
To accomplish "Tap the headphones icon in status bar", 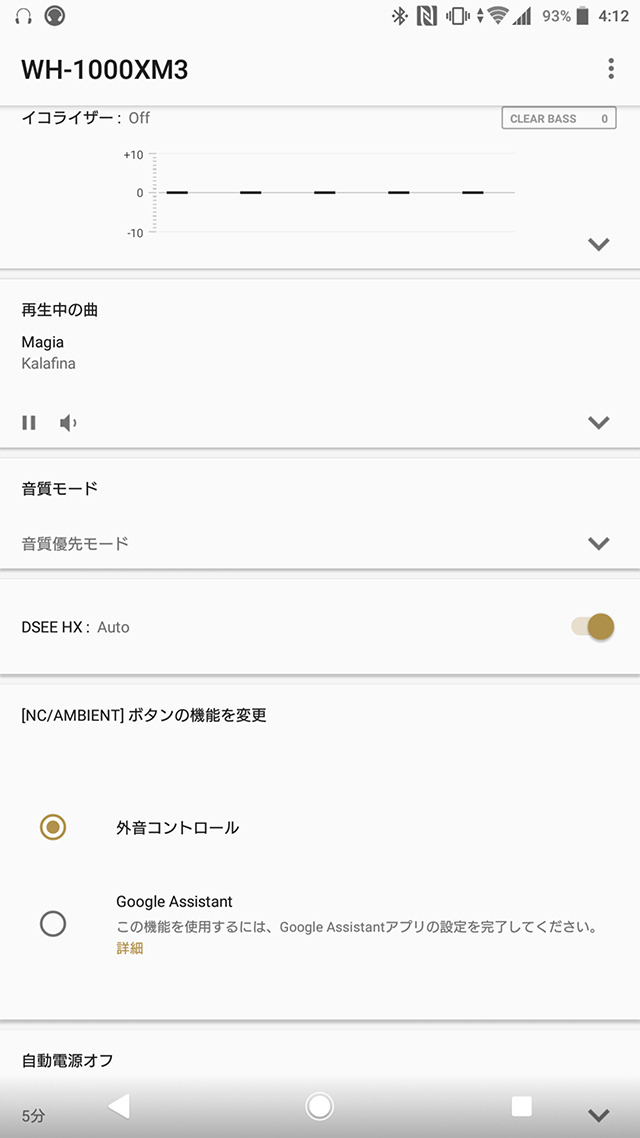I will [x=23, y=16].
